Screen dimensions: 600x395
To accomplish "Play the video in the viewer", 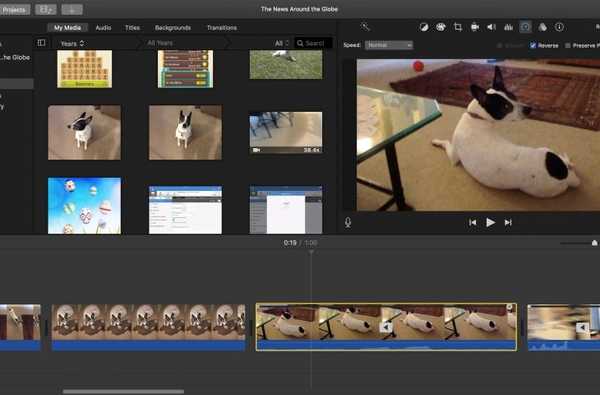I will pos(490,222).
